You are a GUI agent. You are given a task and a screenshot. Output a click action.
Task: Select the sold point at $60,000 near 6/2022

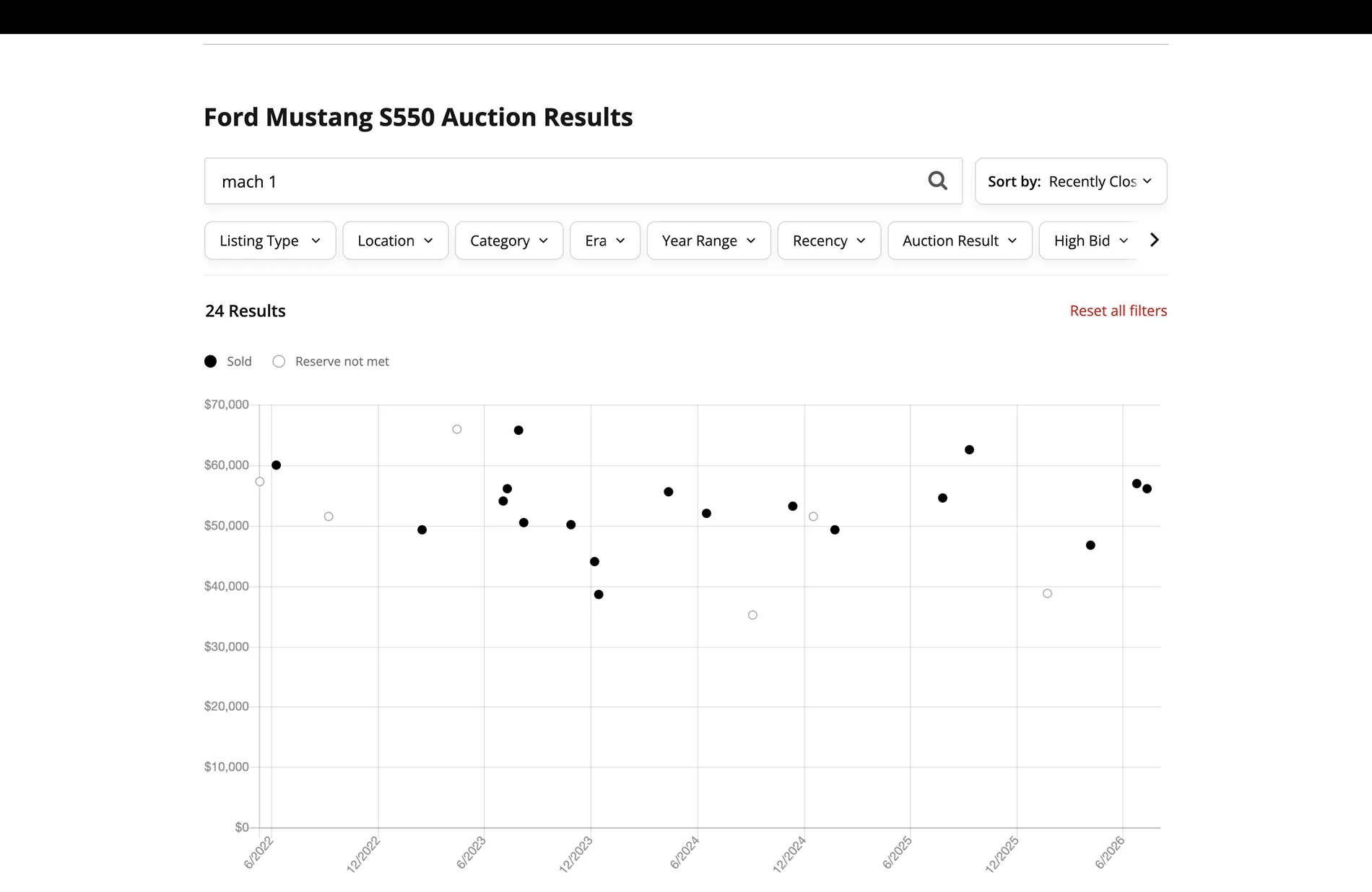pyautogui.click(x=276, y=465)
